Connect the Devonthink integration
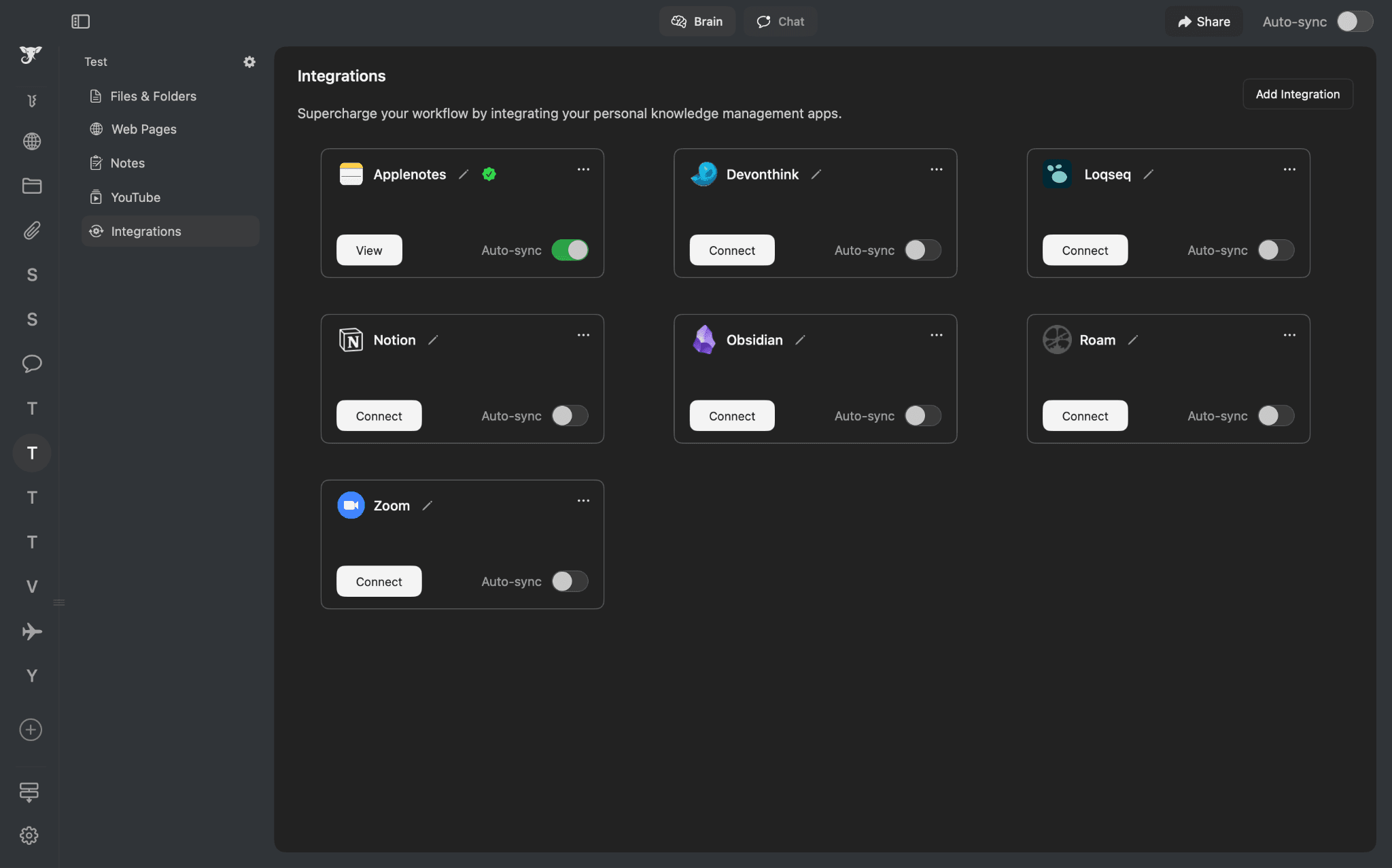Image resolution: width=1392 pixels, height=868 pixels. (732, 250)
